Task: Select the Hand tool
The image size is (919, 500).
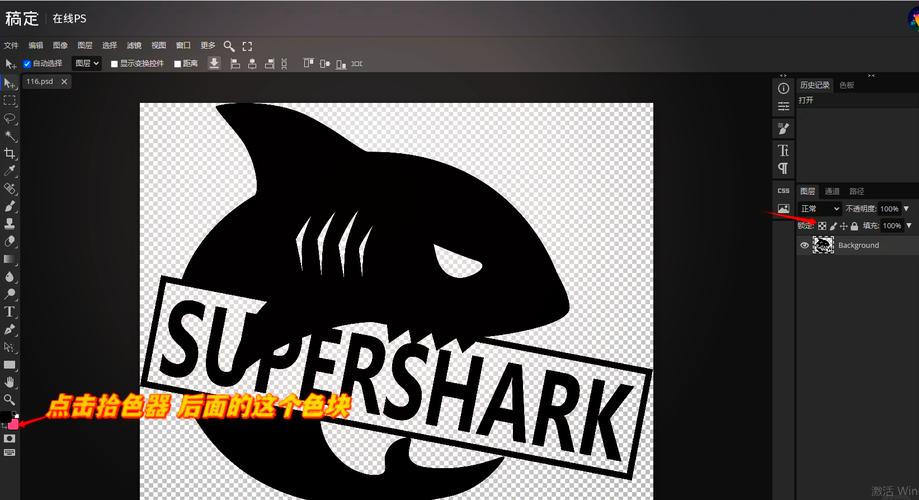Action: 10,382
